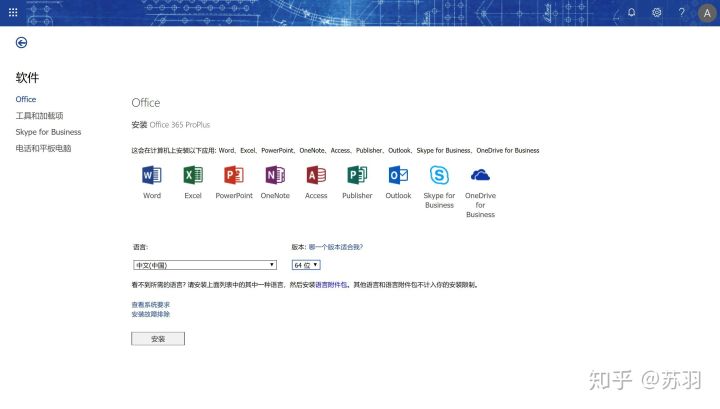Click the OneNote label under its icon

275,196
